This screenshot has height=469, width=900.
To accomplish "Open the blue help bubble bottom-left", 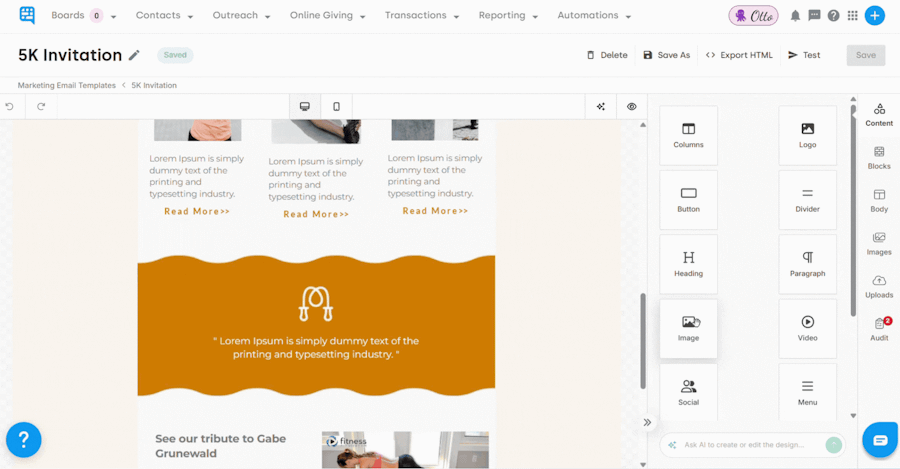I will click(x=24, y=440).
